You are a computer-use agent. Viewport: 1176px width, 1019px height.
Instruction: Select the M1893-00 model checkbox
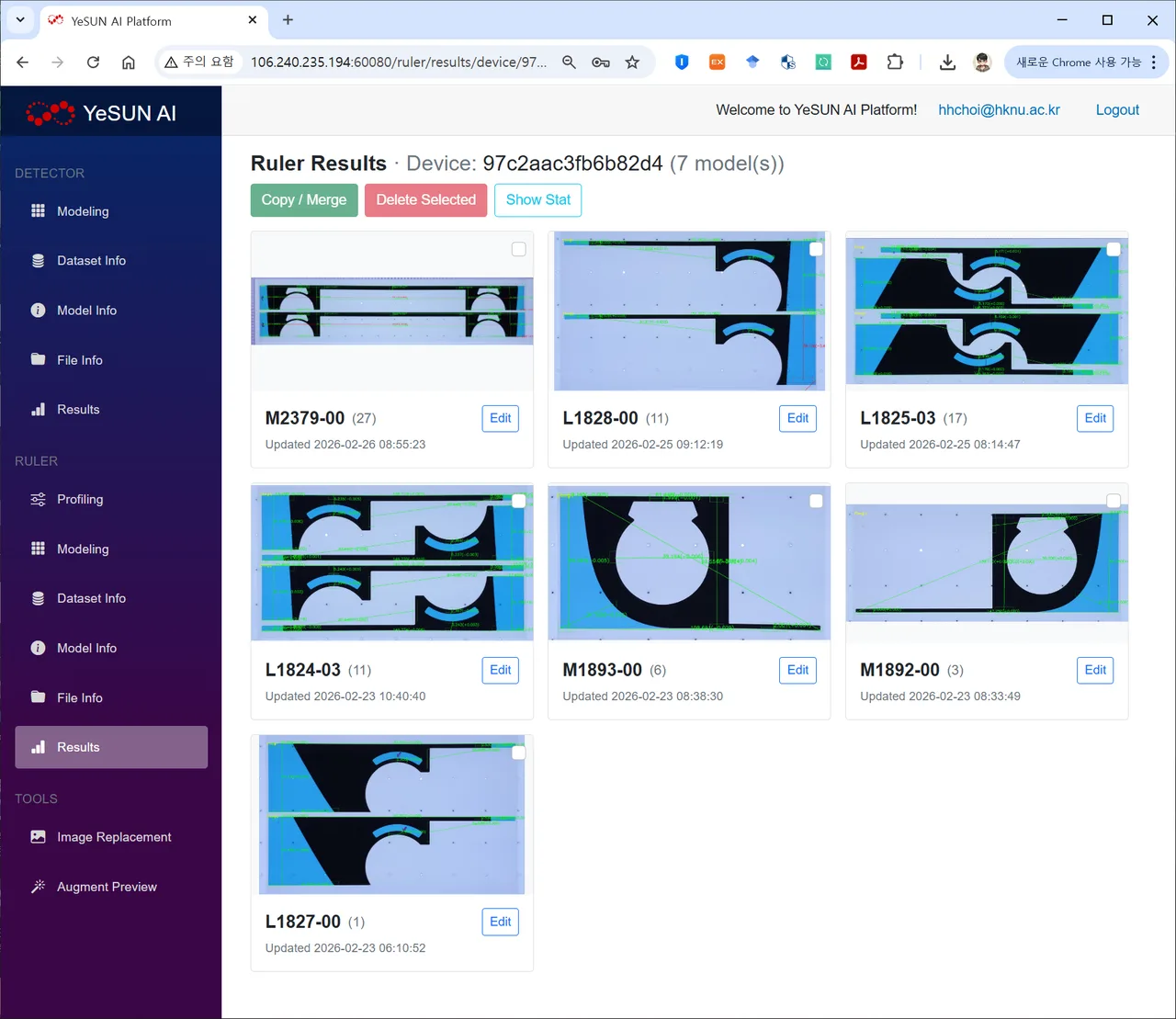pos(816,501)
